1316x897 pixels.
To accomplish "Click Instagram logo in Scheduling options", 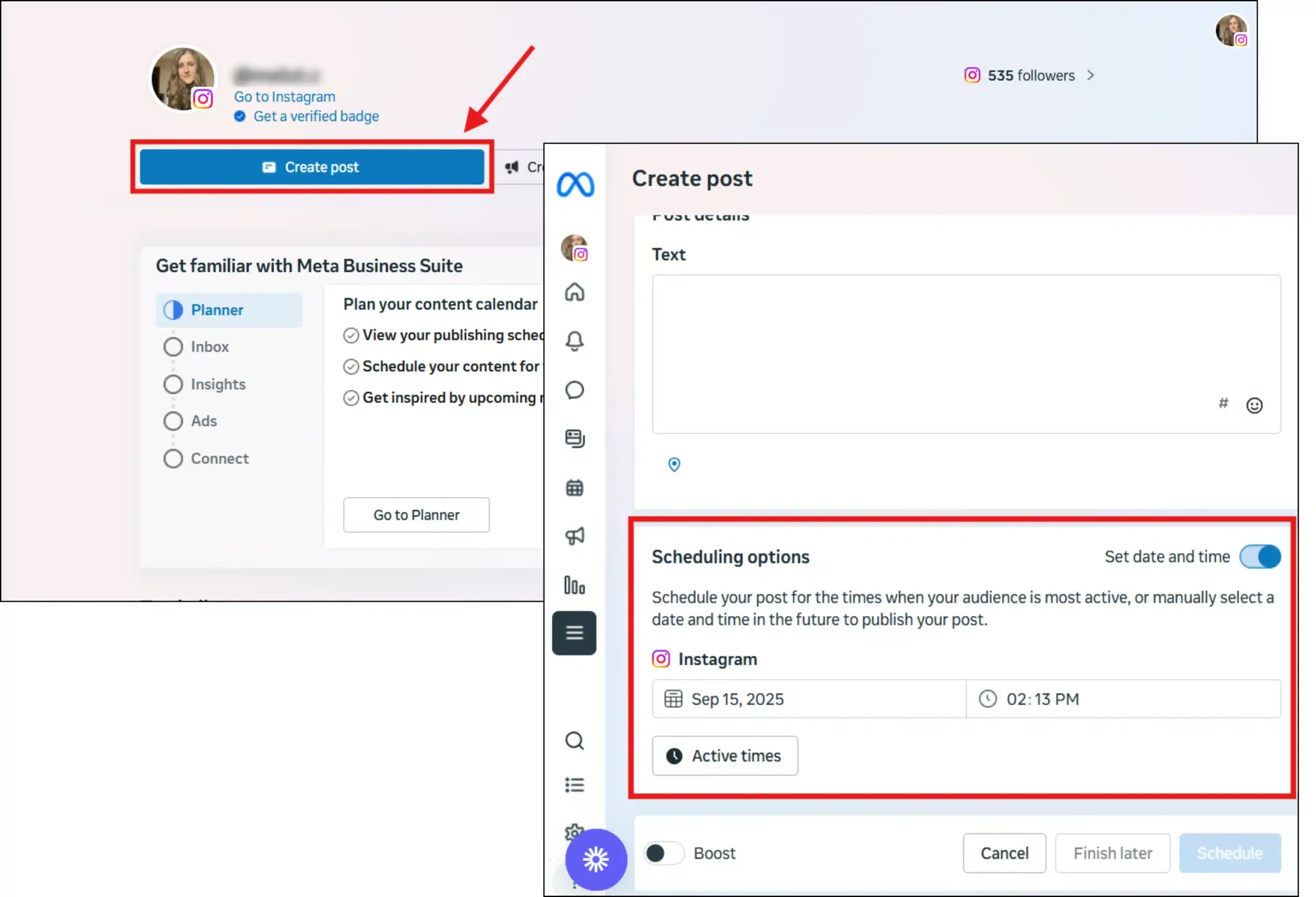I will (661, 659).
